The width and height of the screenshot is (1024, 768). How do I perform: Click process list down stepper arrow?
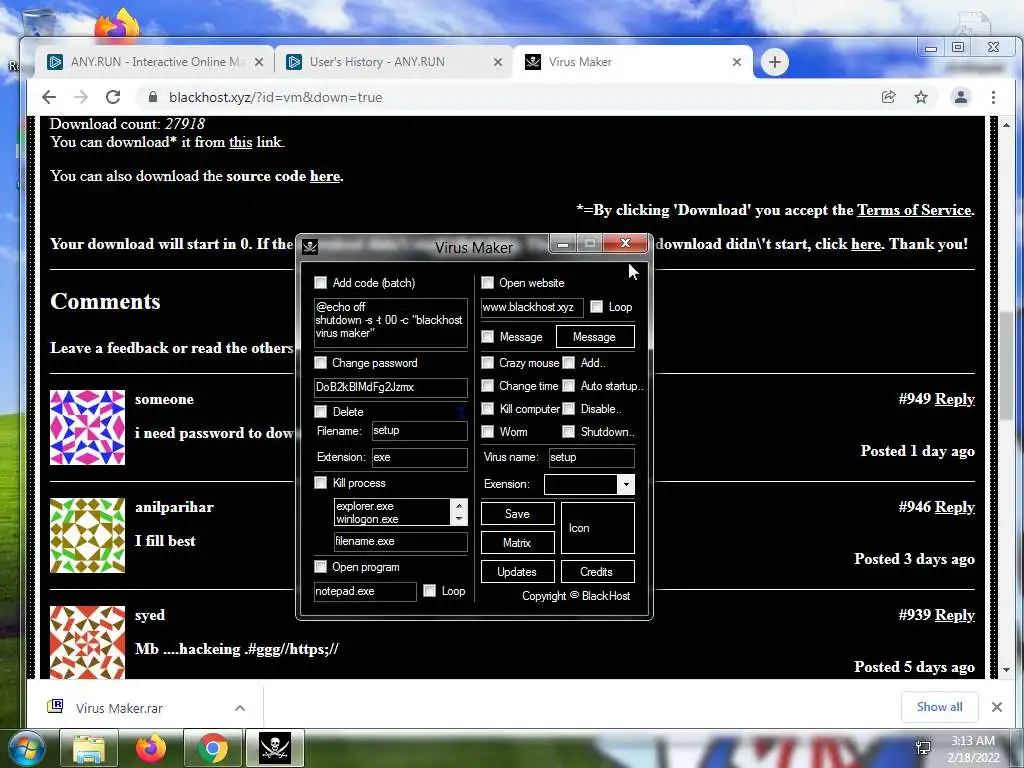458,519
